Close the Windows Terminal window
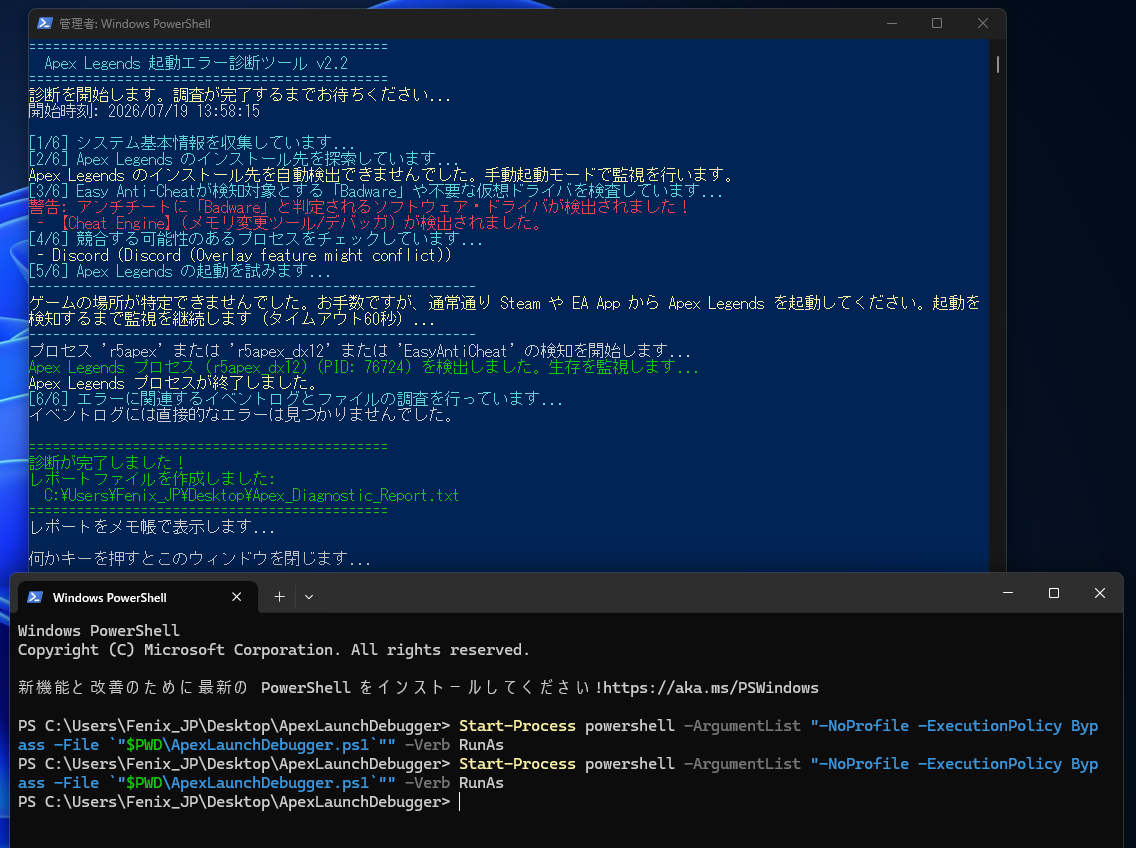1136x848 pixels. point(1100,593)
